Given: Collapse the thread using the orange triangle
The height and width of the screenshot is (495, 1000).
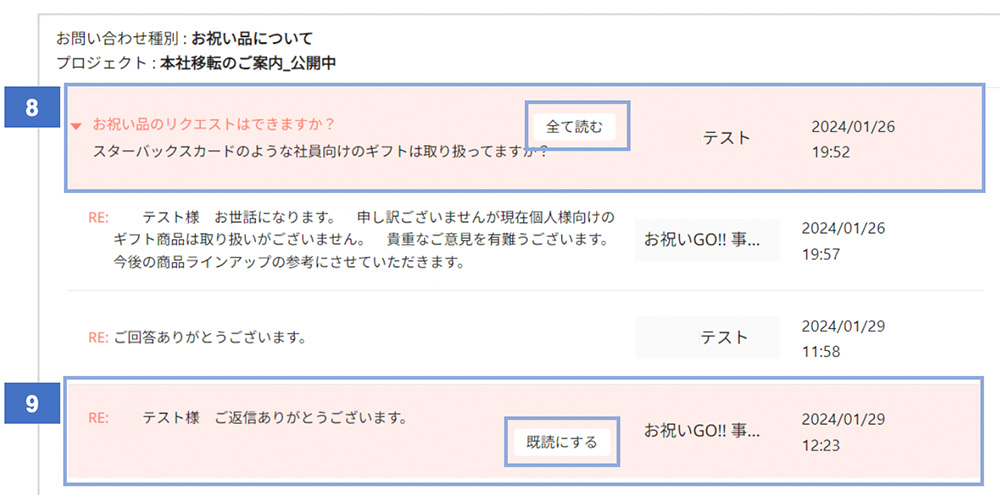Looking at the screenshot, I should 76,126.
